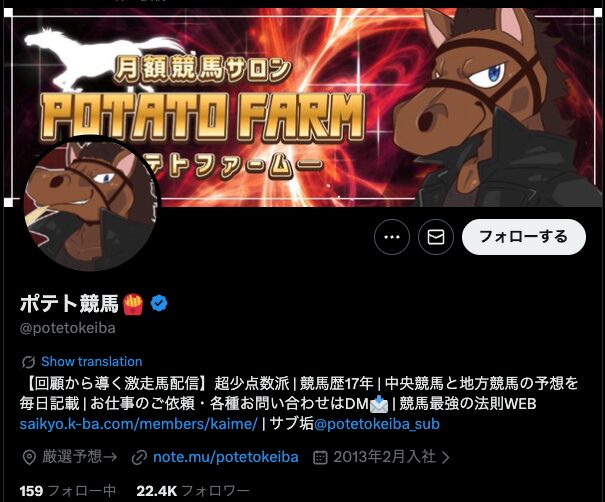Screen dimensions: 605x502
Task: Click the calendar icon by join date
Action: (320, 458)
